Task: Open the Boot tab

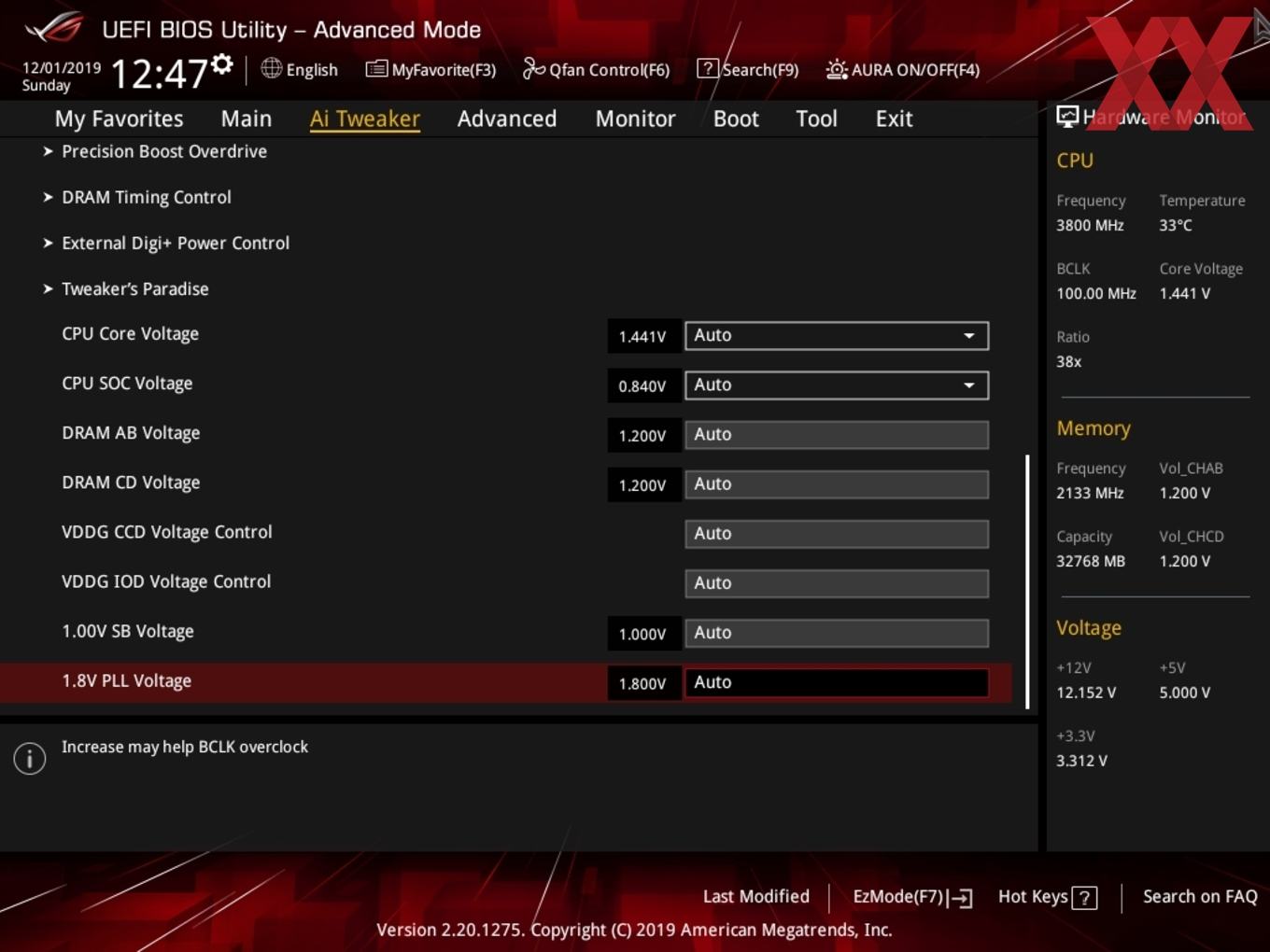Action: coord(736,119)
